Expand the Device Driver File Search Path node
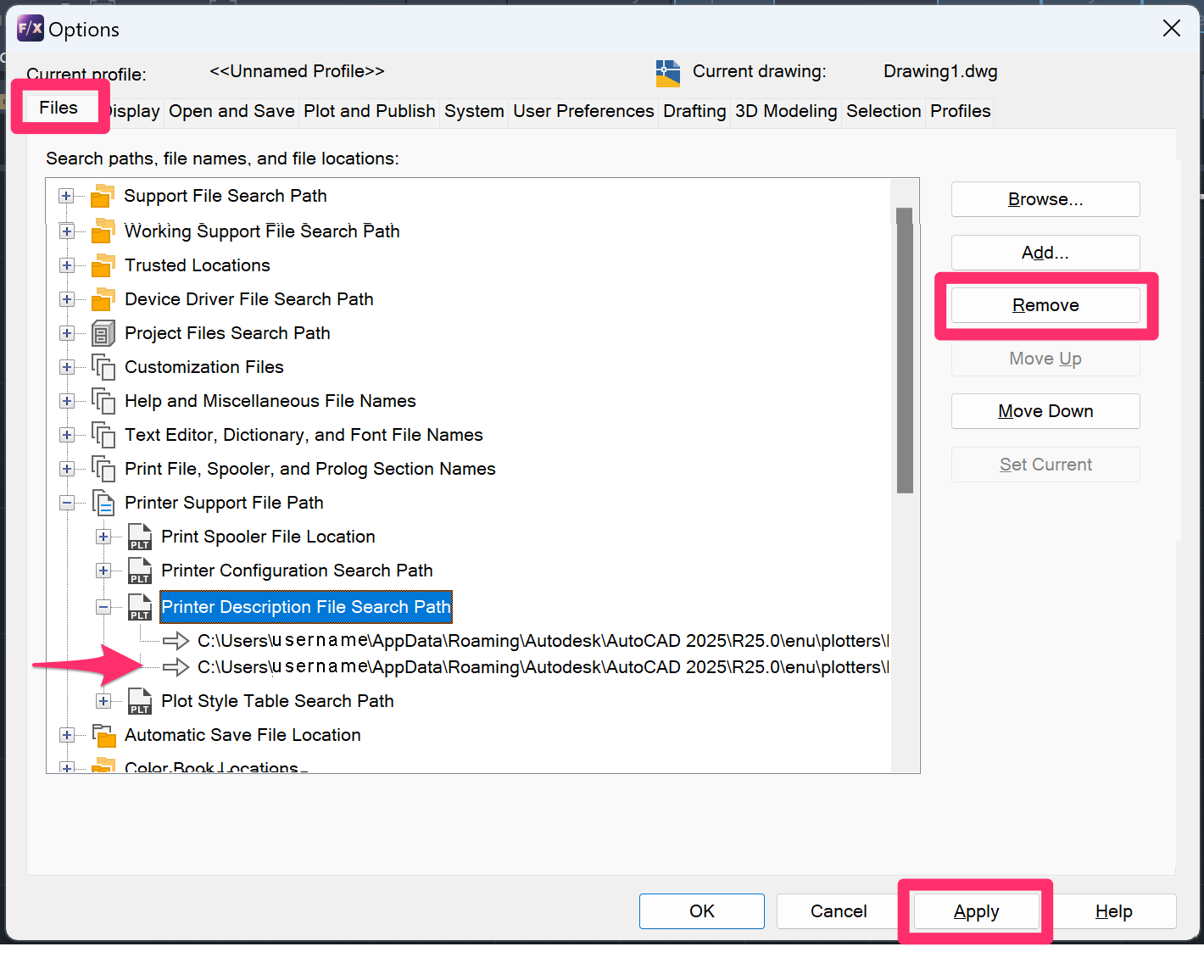Image resolution: width=1204 pixels, height=980 pixels. coord(66,299)
